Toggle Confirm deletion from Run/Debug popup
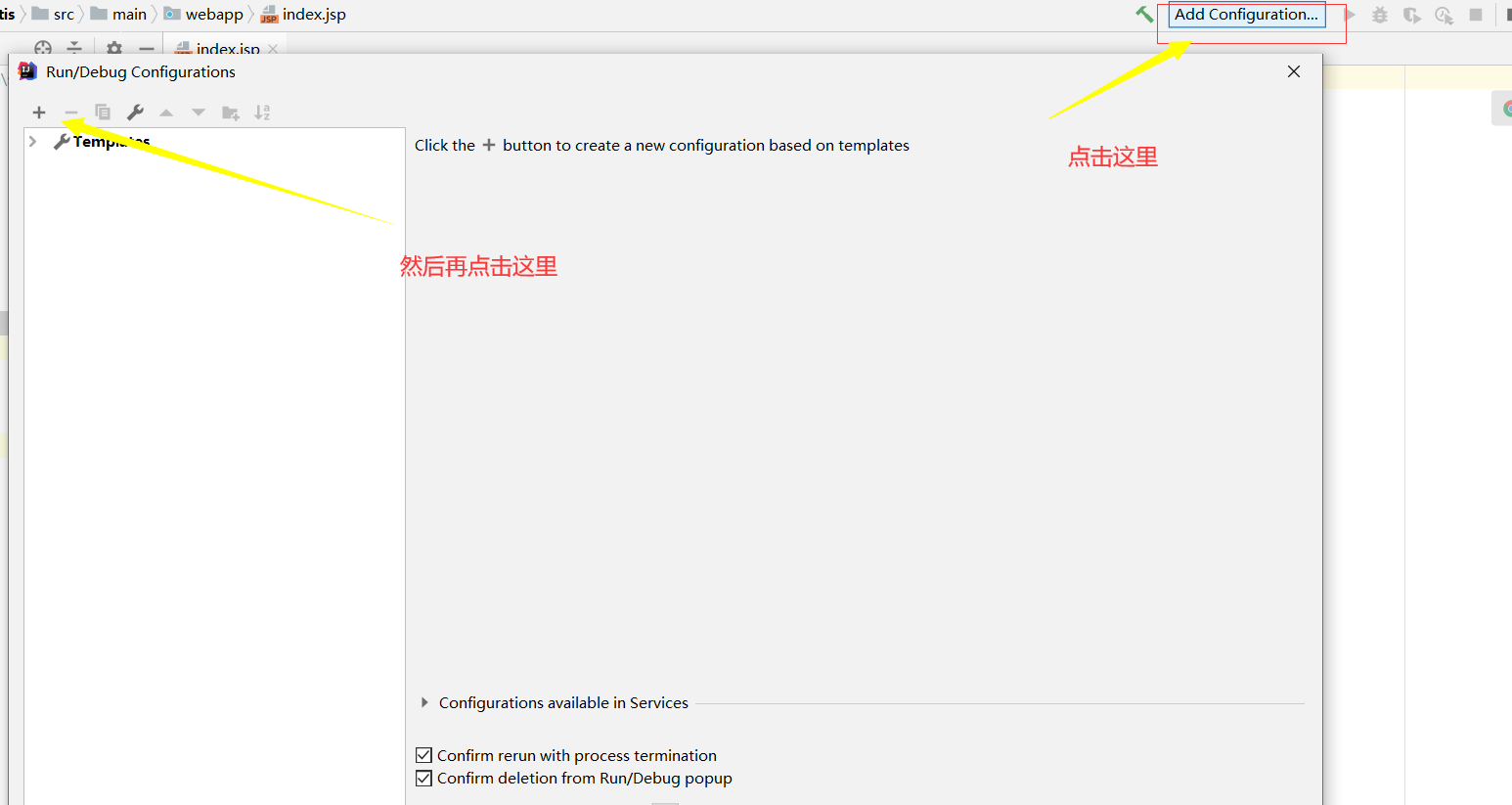Viewport: 1512px width, 805px height. [423, 778]
